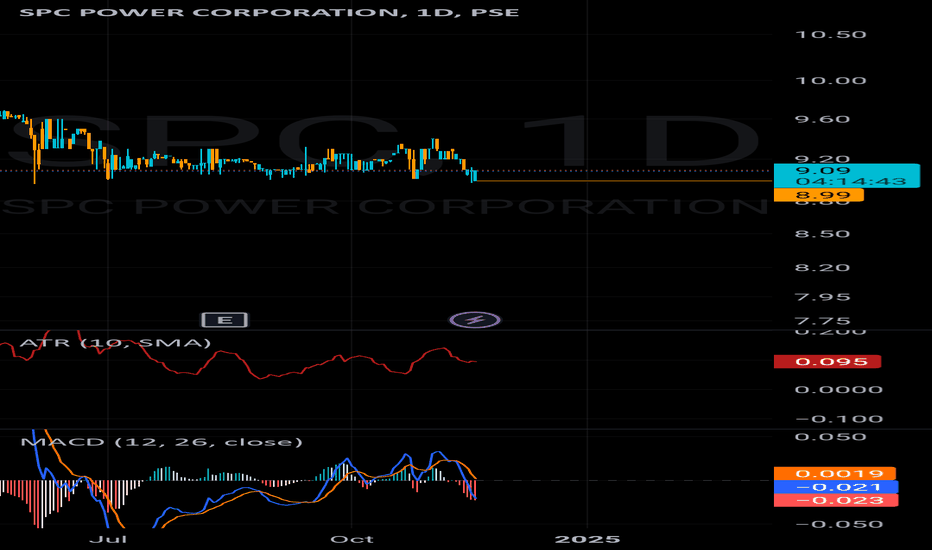Image resolution: width=932 pixels, height=550 pixels.
Task: Click the 0.0000 ATR scale label
Action: click(839, 390)
